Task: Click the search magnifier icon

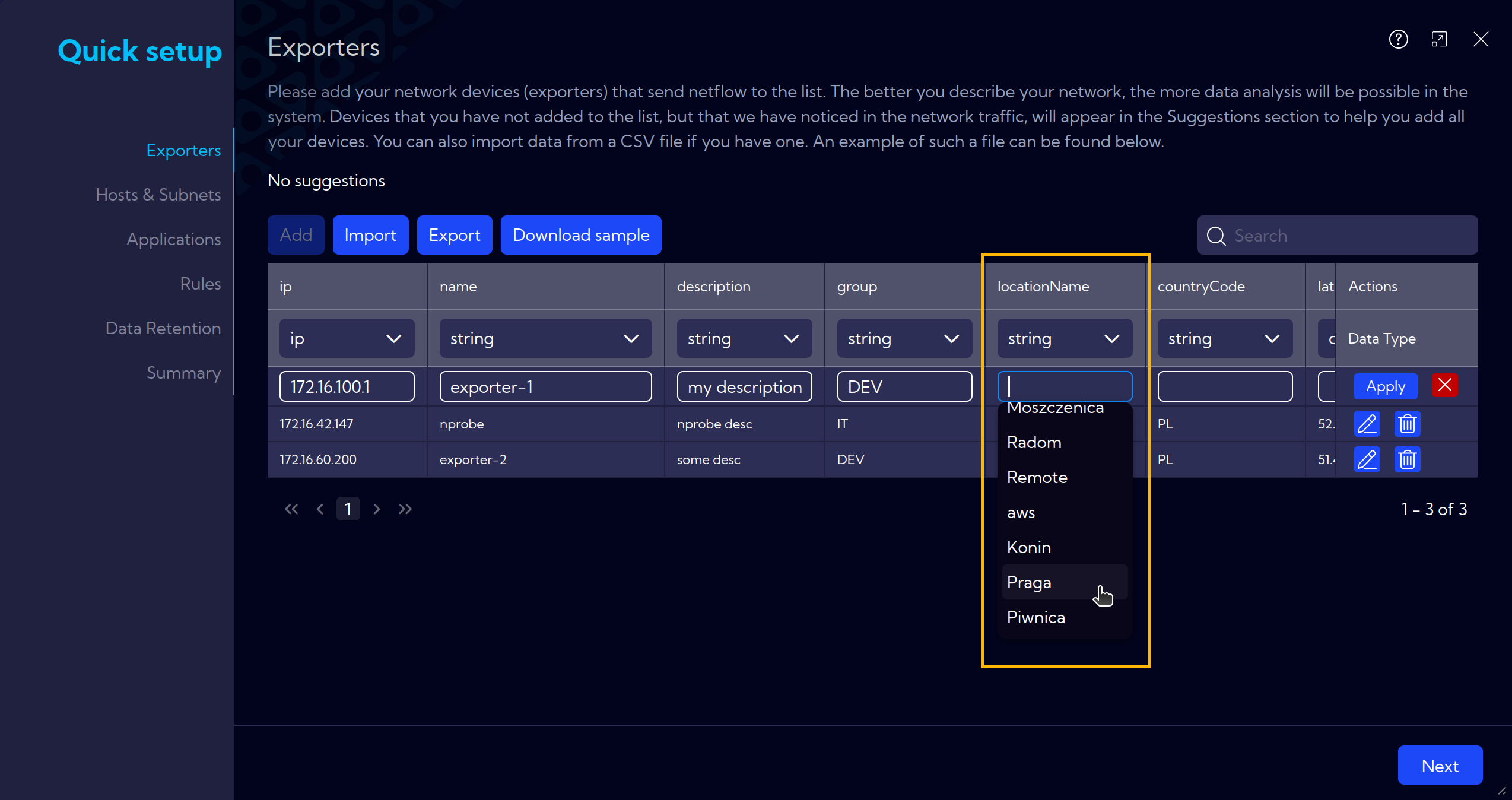Action: (1216, 236)
